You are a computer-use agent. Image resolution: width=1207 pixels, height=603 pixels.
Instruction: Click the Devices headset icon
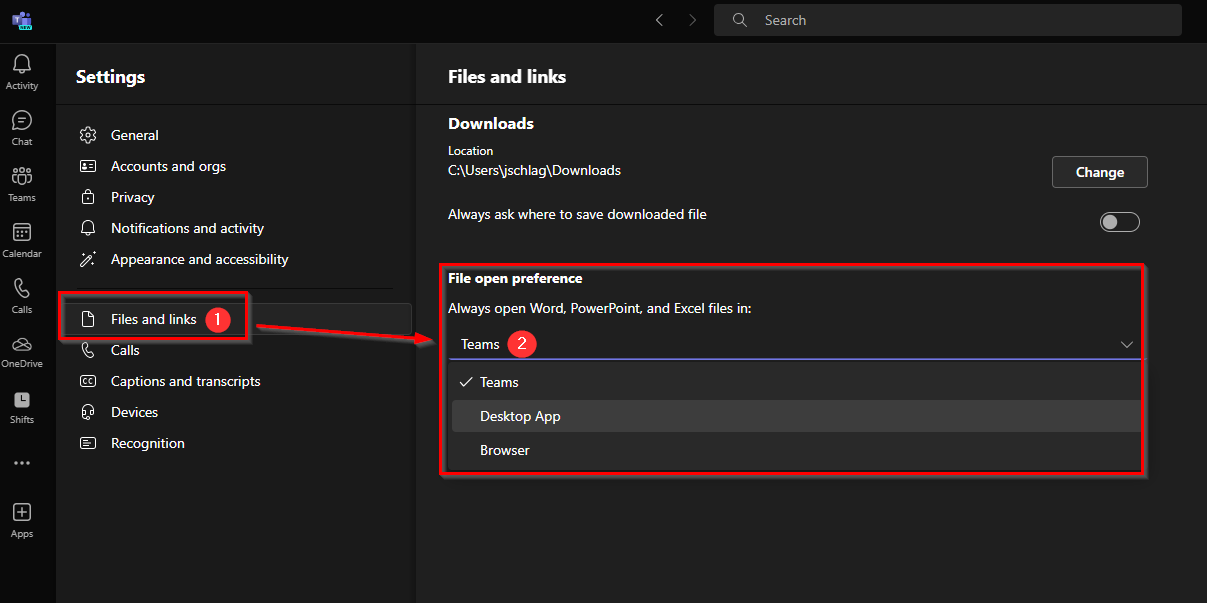coord(88,412)
